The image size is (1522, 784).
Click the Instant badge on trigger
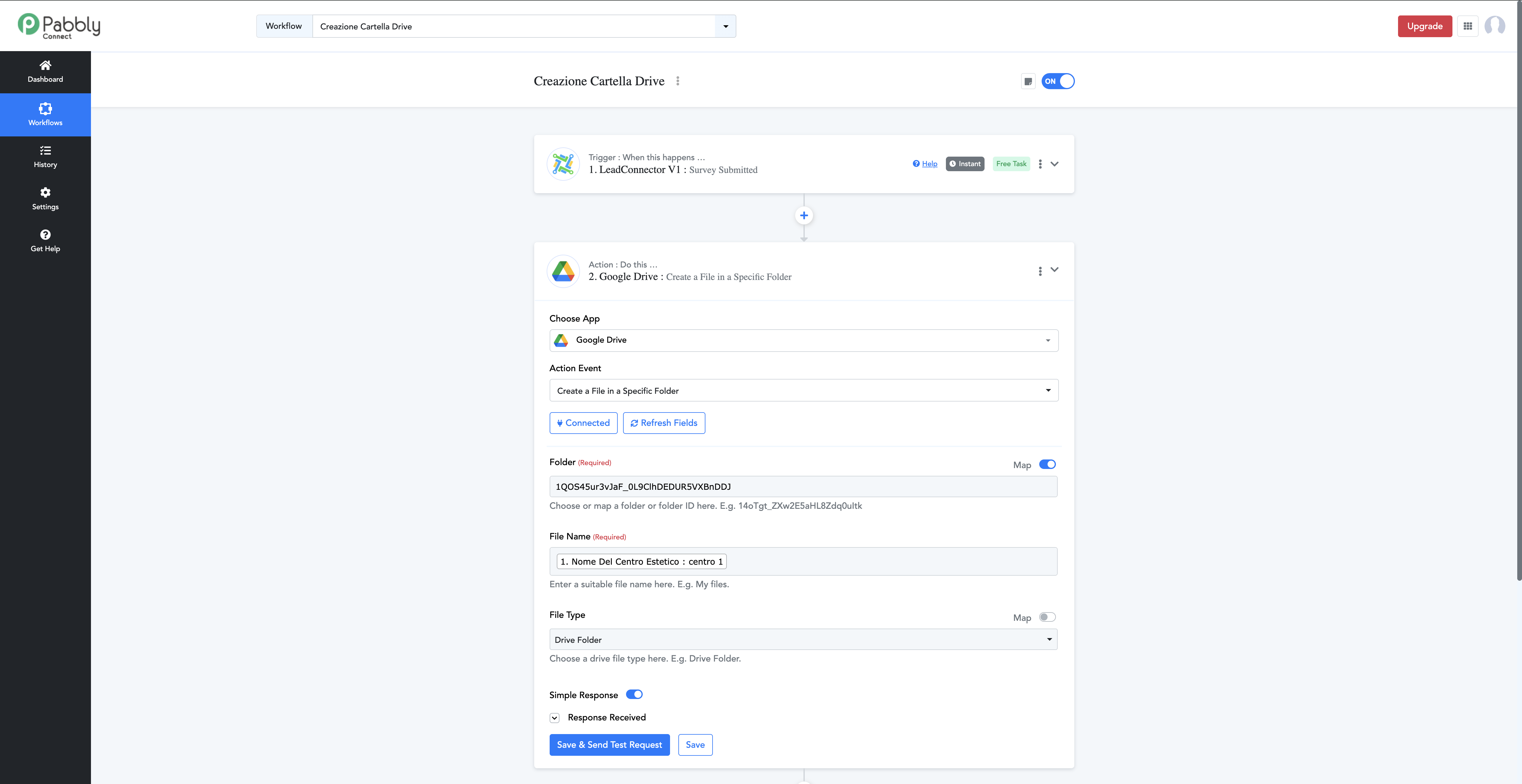(x=965, y=164)
